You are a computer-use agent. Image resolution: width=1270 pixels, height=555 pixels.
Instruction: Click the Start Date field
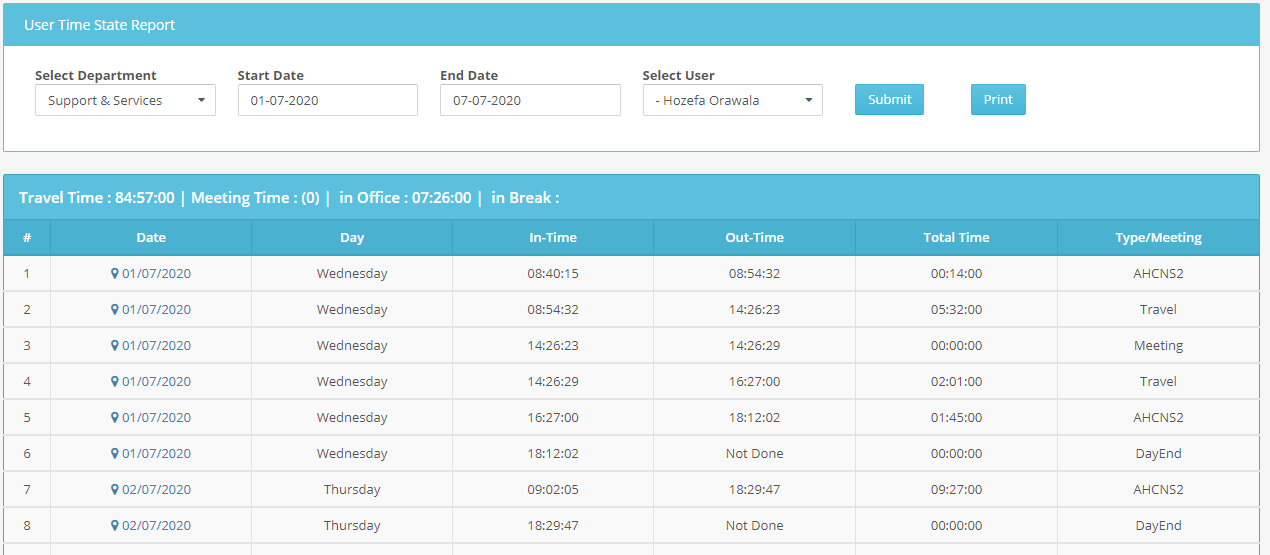327,100
